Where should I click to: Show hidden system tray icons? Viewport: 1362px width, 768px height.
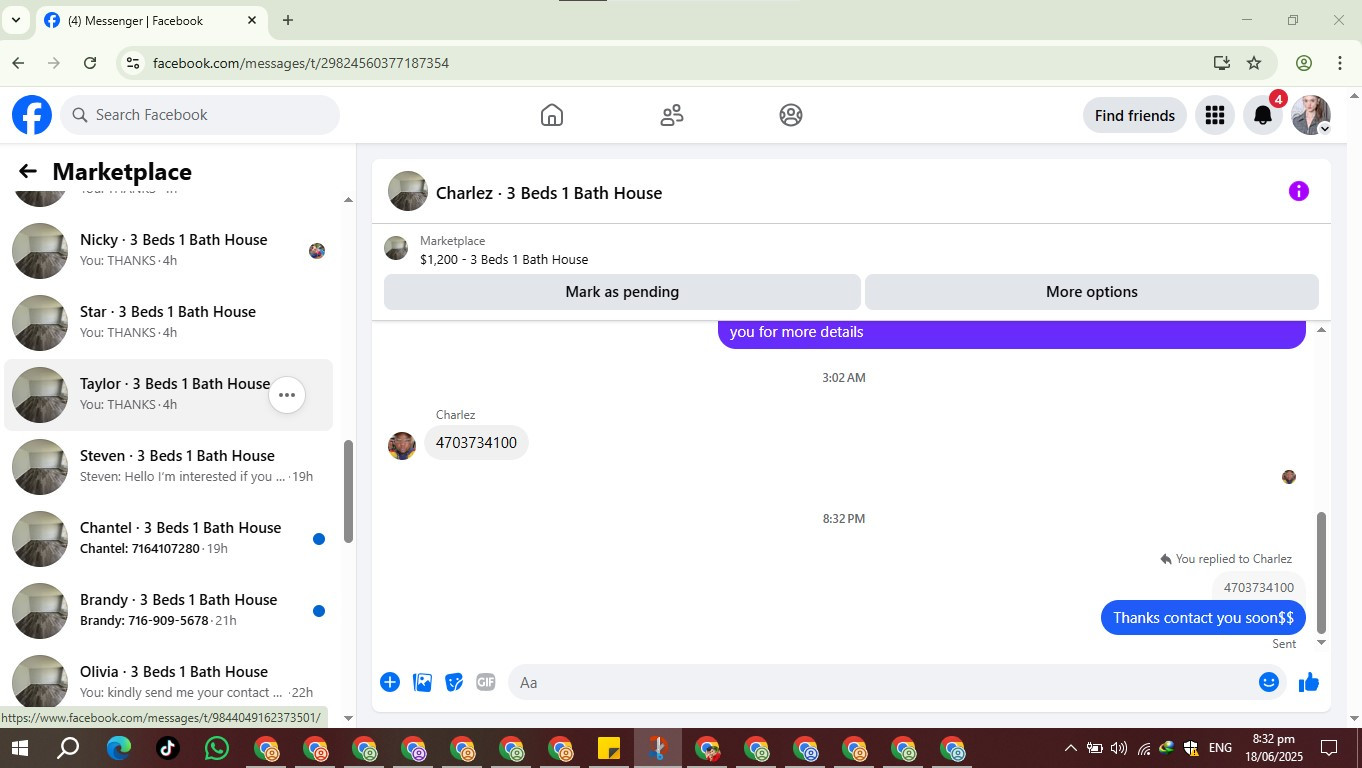tap(1070, 748)
